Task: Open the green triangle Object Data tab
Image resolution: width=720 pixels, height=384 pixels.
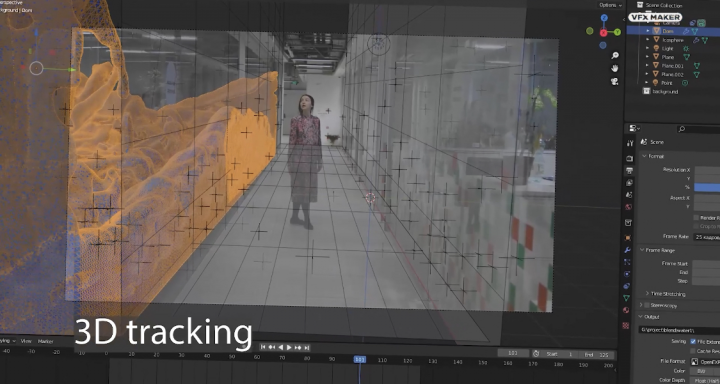Action: pos(626,298)
